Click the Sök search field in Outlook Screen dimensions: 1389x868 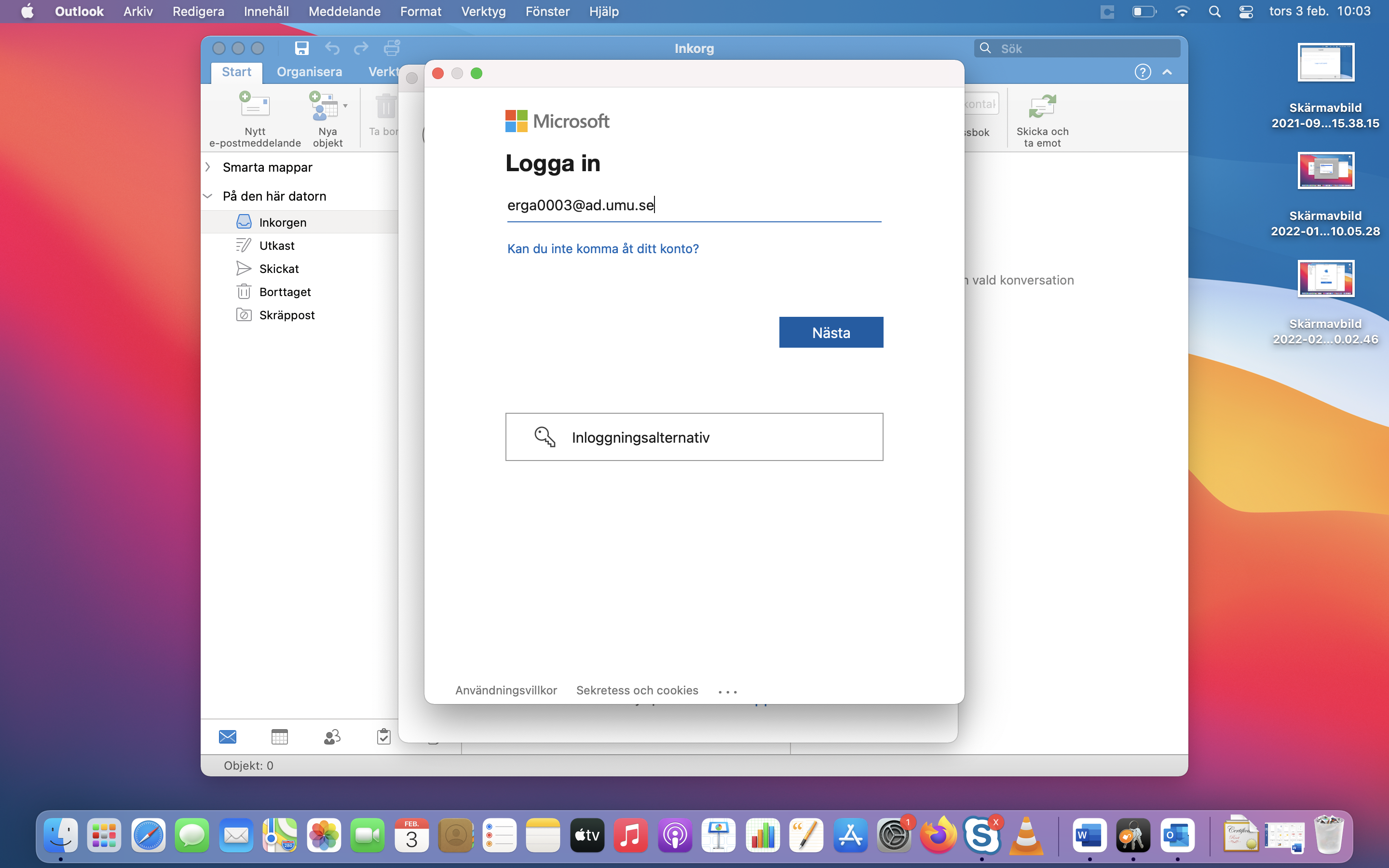click(1077, 48)
